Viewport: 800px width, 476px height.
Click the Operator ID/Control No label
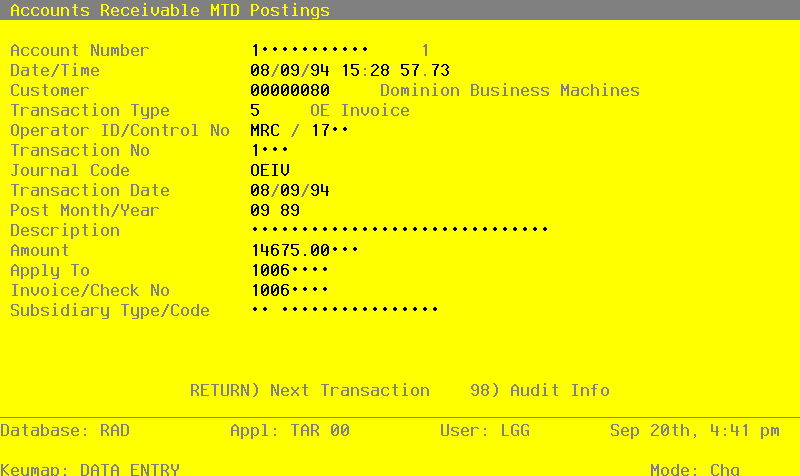click(x=120, y=130)
